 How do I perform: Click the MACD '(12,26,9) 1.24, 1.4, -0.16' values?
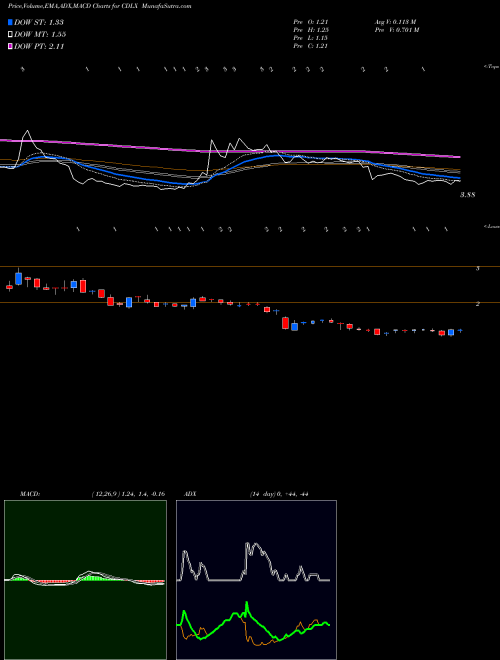click(x=128, y=494)
